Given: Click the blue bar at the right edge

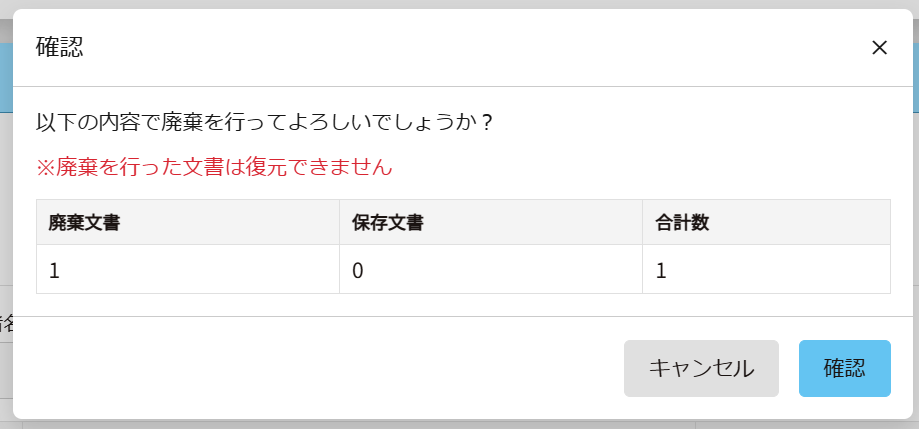Looking at the screenshot, I should click(915, 77).
